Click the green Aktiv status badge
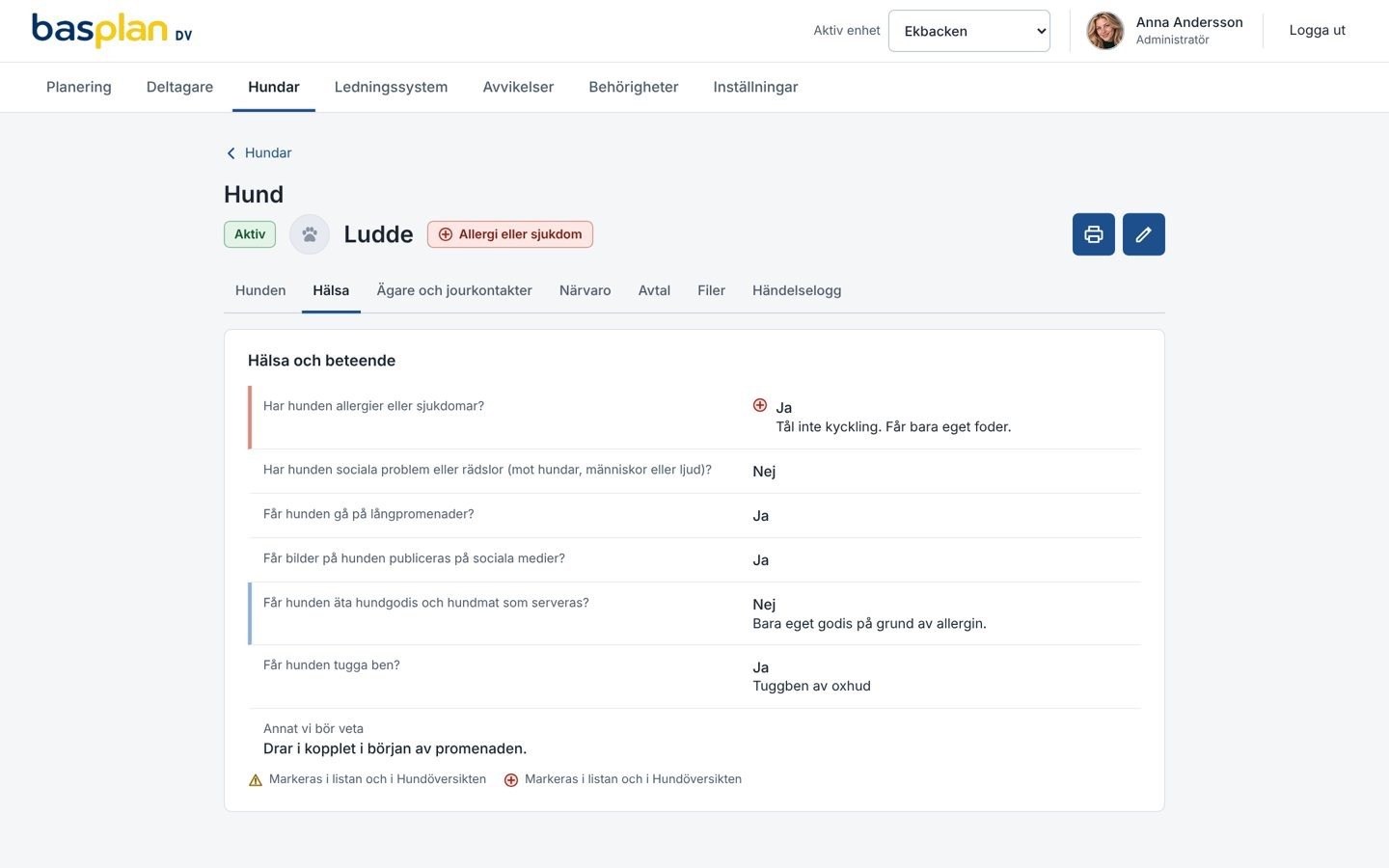 click(250, 234)
